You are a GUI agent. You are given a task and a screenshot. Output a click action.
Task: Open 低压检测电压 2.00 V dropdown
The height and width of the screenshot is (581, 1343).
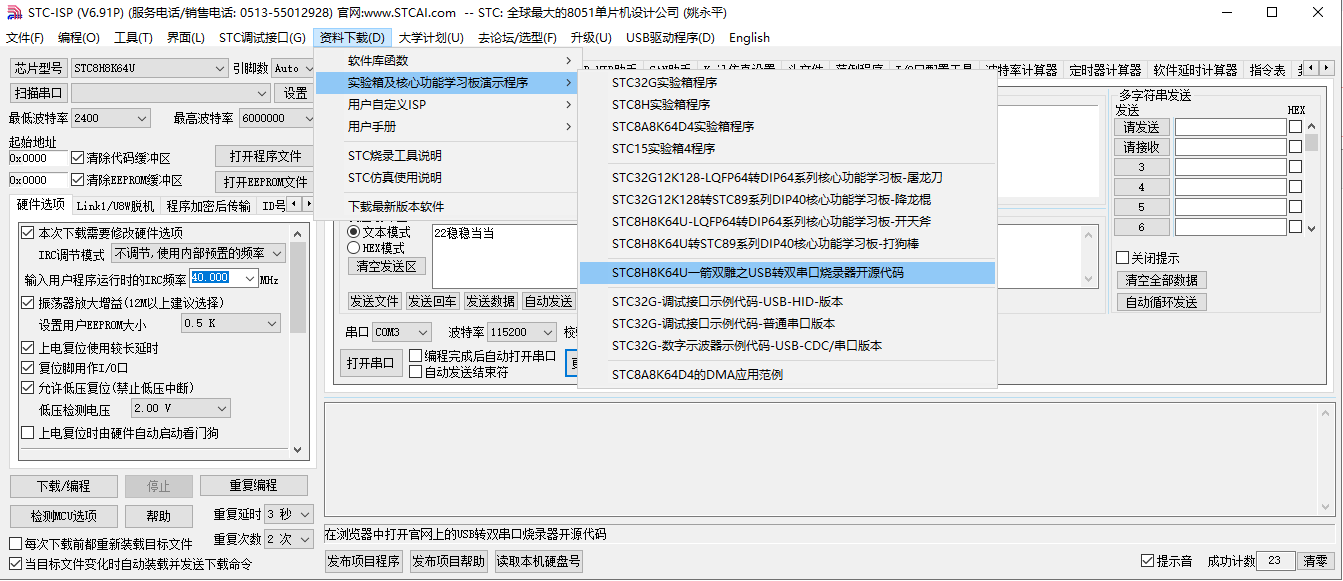(181, 408)
